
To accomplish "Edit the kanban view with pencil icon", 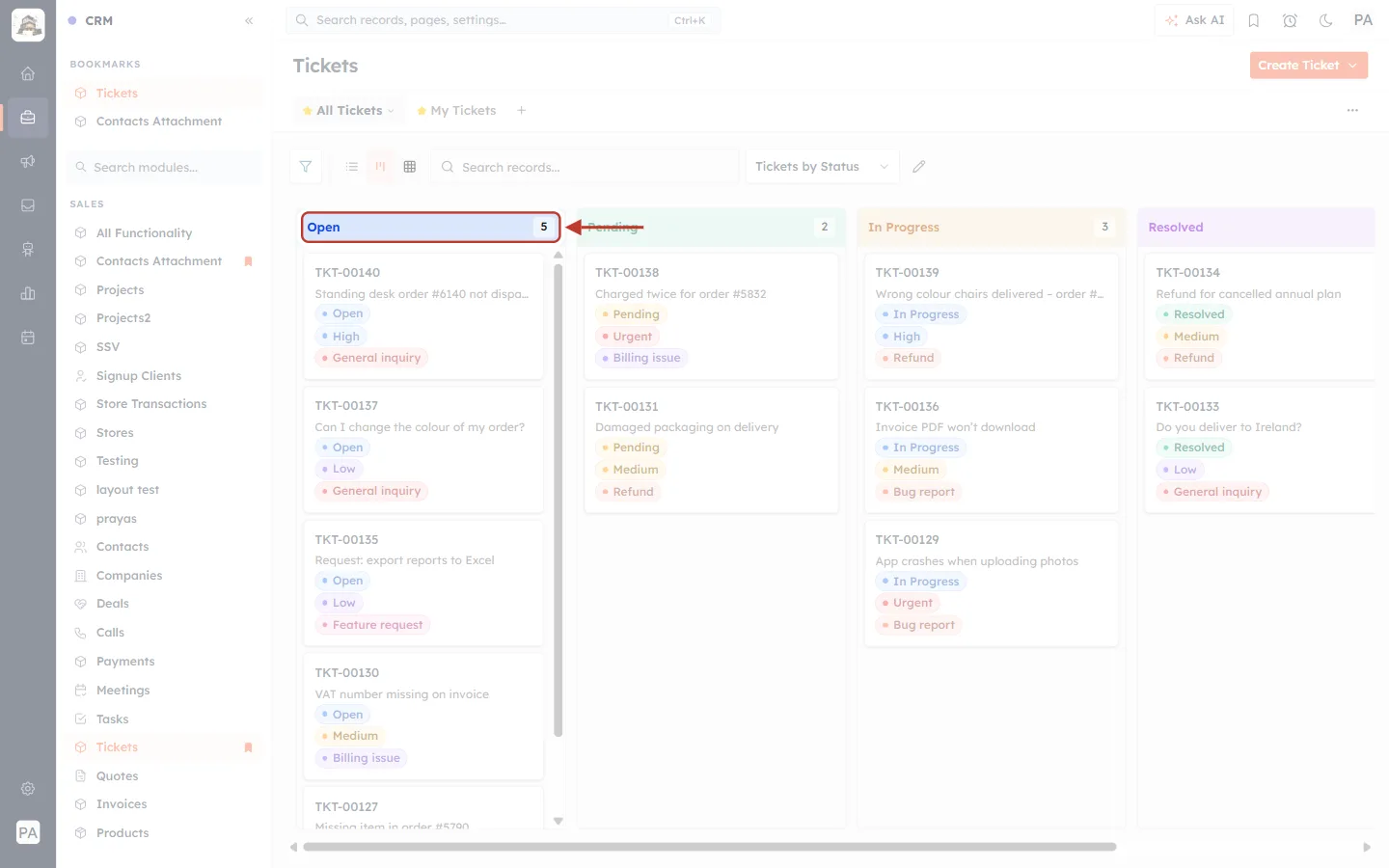I will (x=919, y=167).
